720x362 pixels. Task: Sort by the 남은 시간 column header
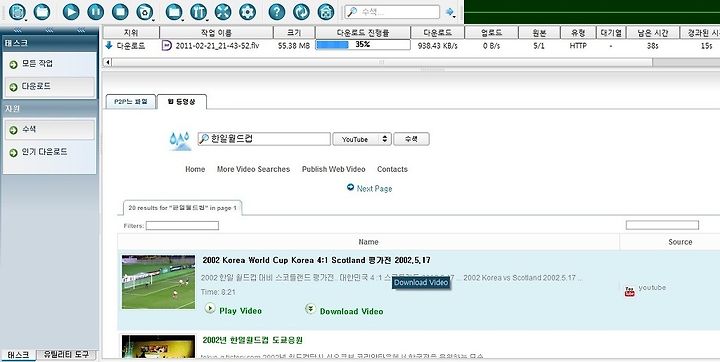pyautogui.click(x=652, y=33)
